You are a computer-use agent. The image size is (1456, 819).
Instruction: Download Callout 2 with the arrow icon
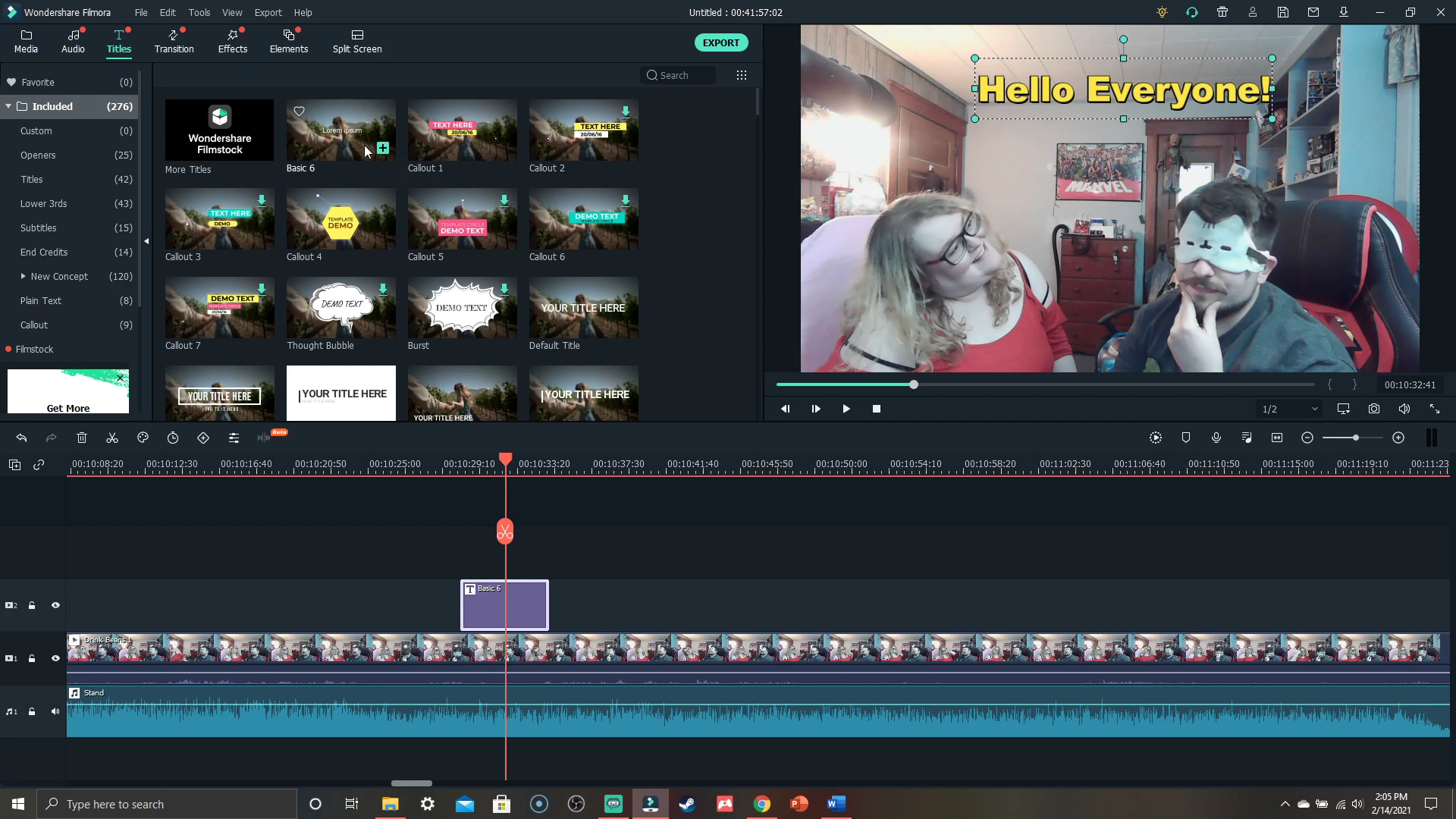pos(626,111)
